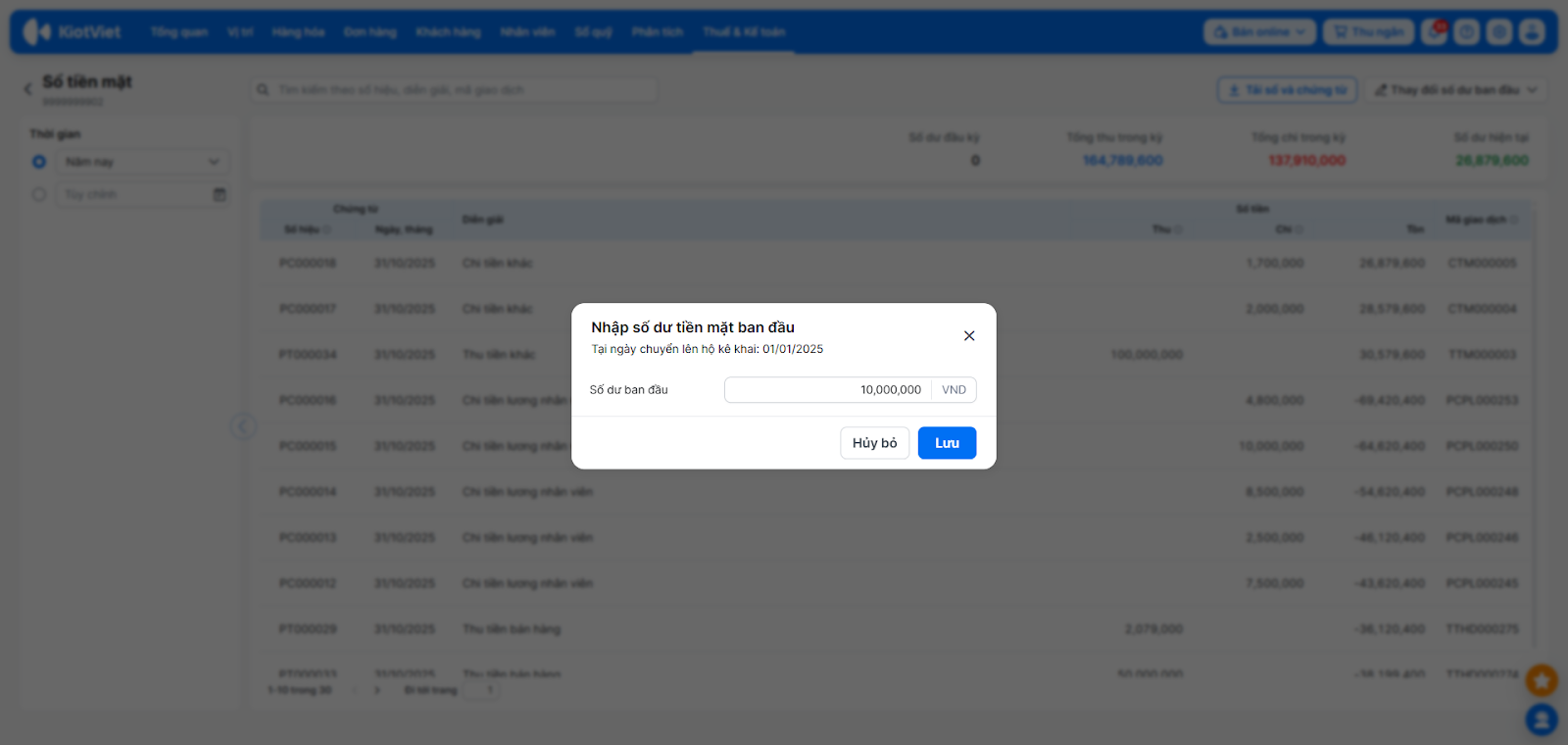Click the total expense value 137,910,000
Viewport: 1568px width, 745px height.
point(1307,161)
